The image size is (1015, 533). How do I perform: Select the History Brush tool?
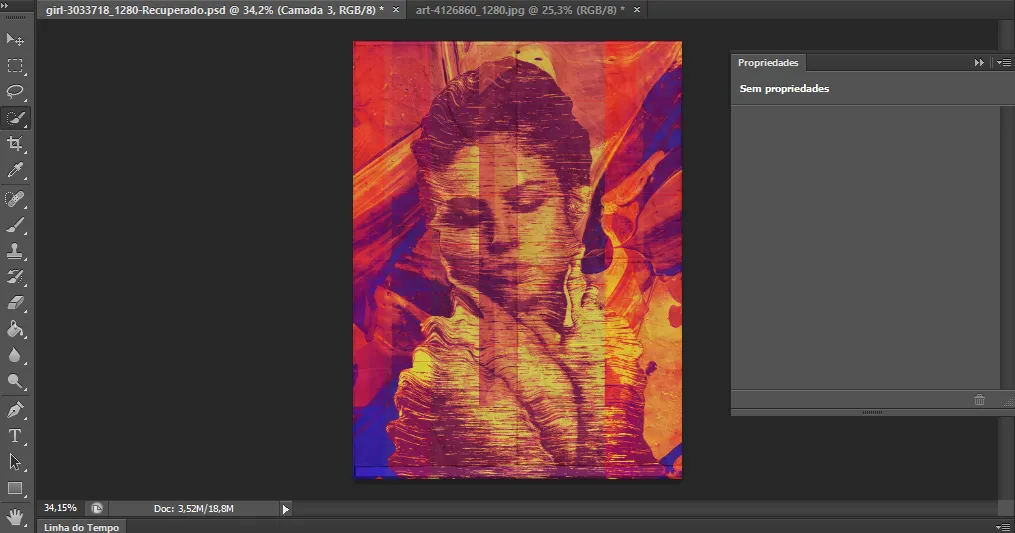[x=15, y=277]
